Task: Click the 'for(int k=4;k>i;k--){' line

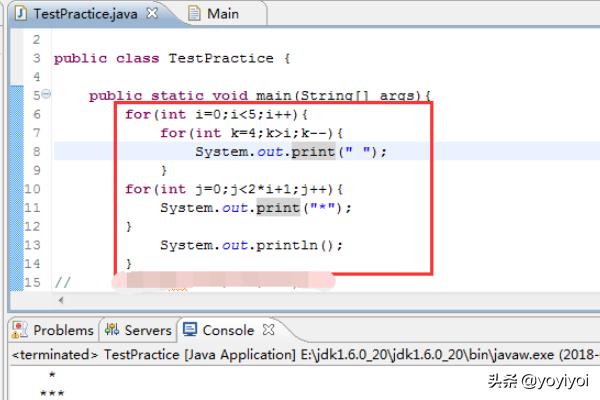Action: [251, 133]
